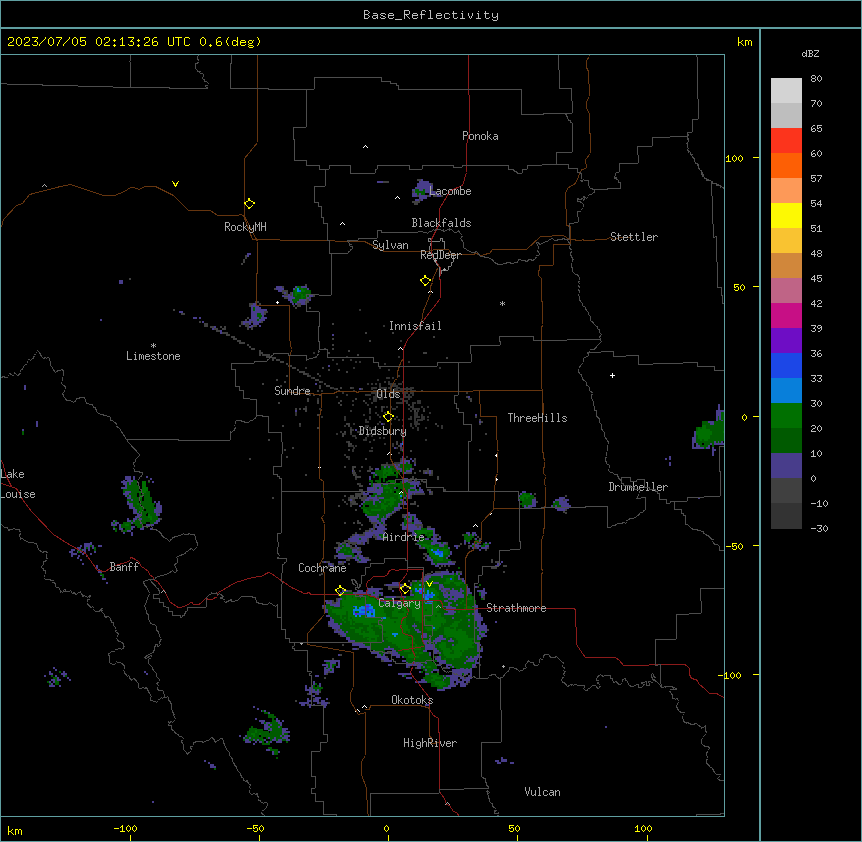This screenshot has width=862, height=842.
Task: Select the Didsbury label
Action: tap(383, 431)
